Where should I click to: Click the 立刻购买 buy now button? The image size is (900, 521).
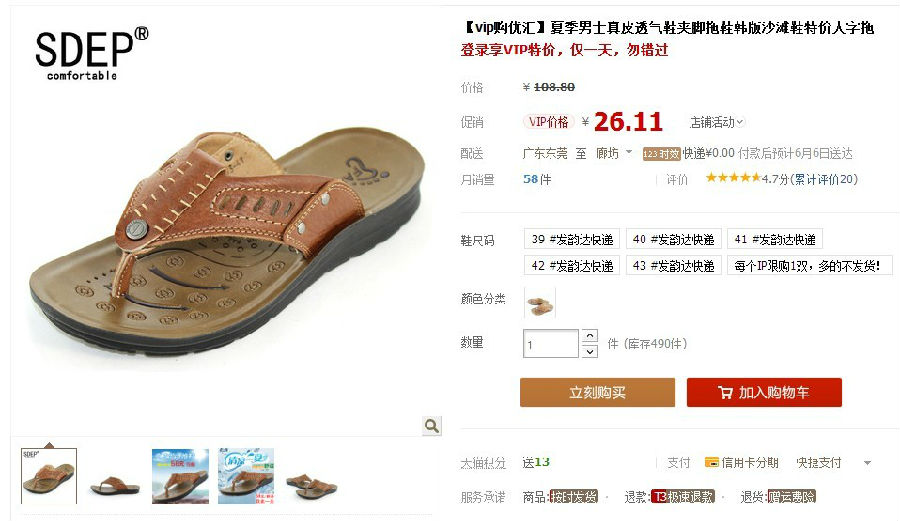click(x=598, y=392)
